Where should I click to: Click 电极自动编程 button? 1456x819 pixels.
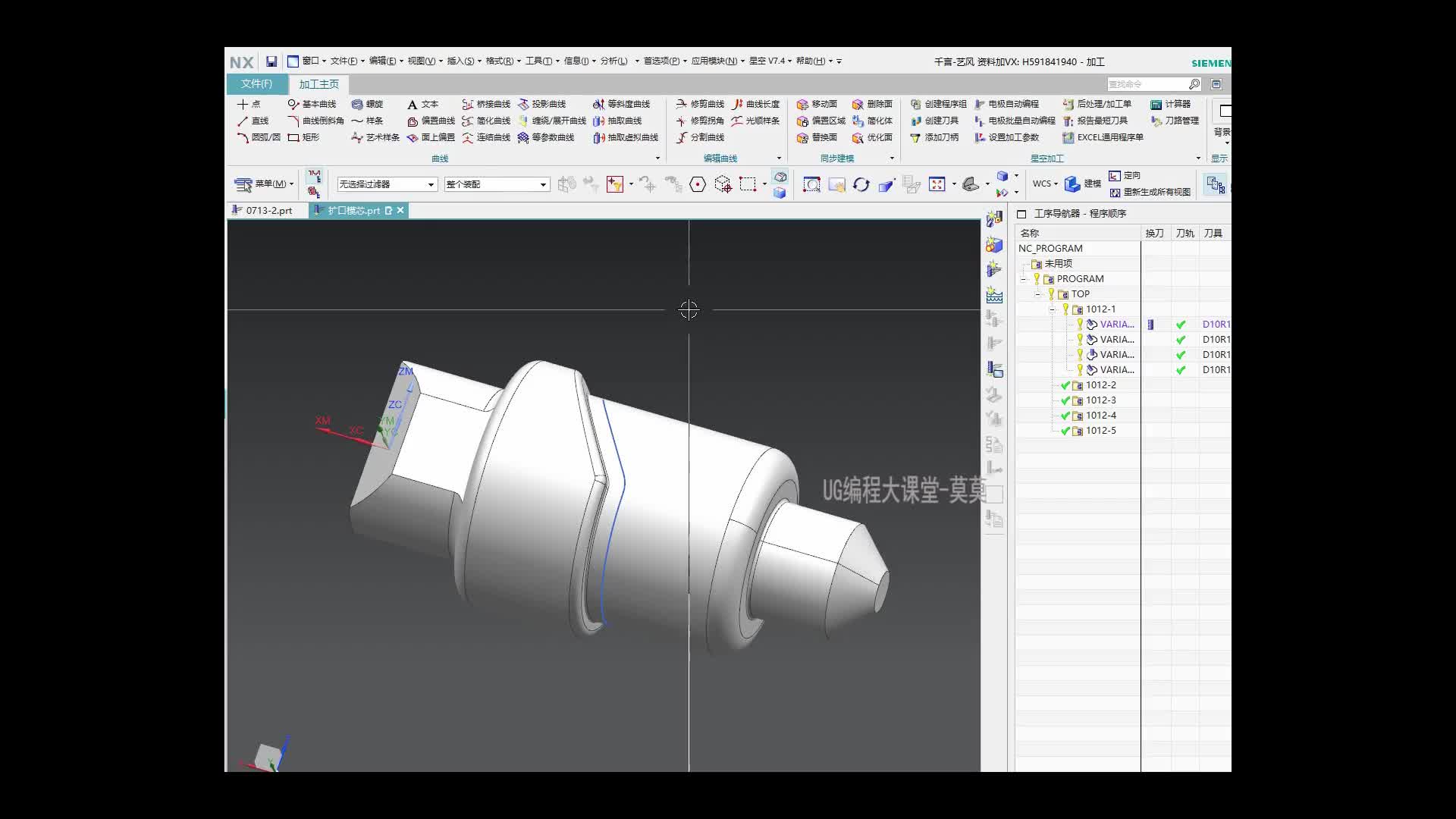1006,104
